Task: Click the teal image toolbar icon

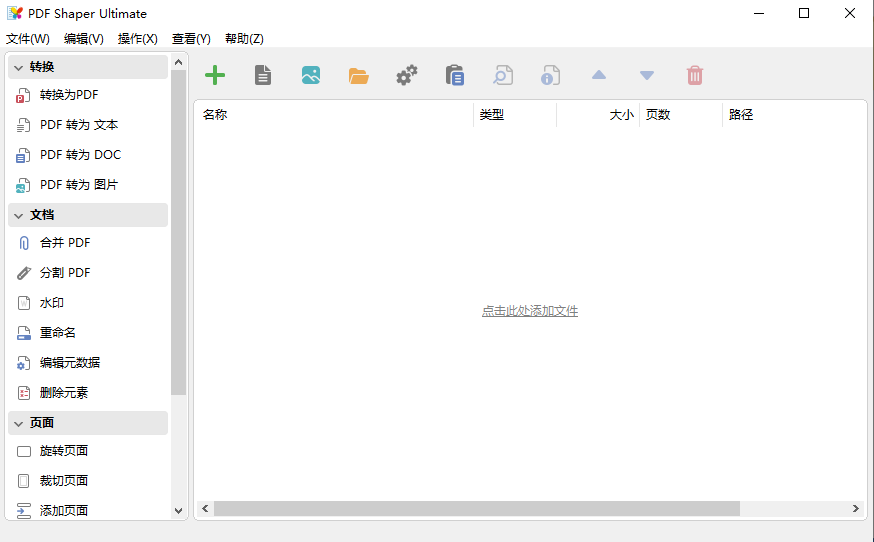Action: click(311, 75)
